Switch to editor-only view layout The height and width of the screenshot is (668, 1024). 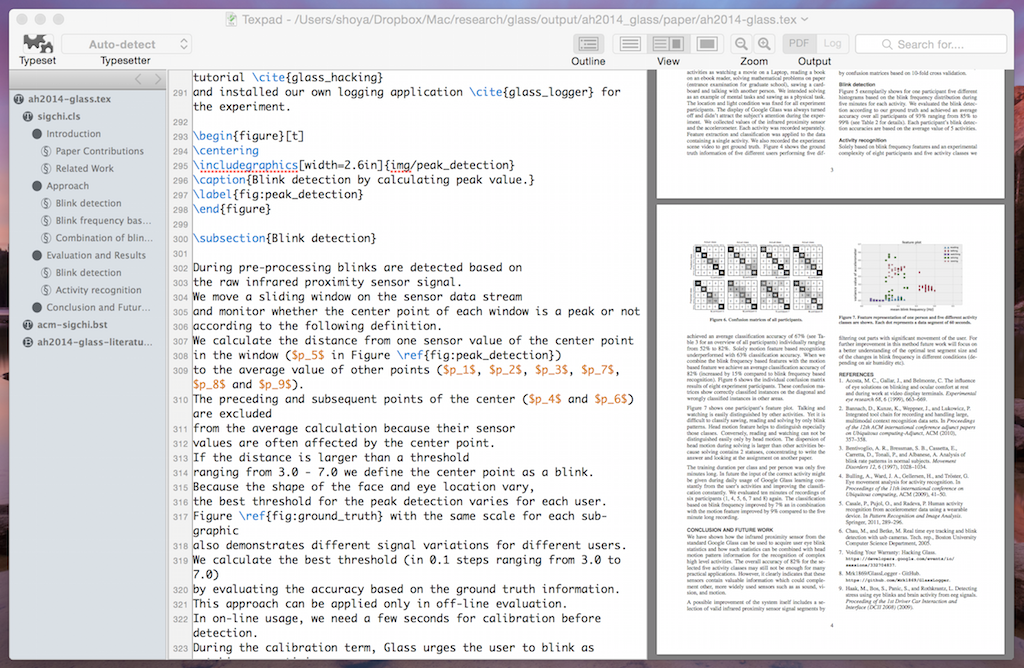click(x=630, y=44)
